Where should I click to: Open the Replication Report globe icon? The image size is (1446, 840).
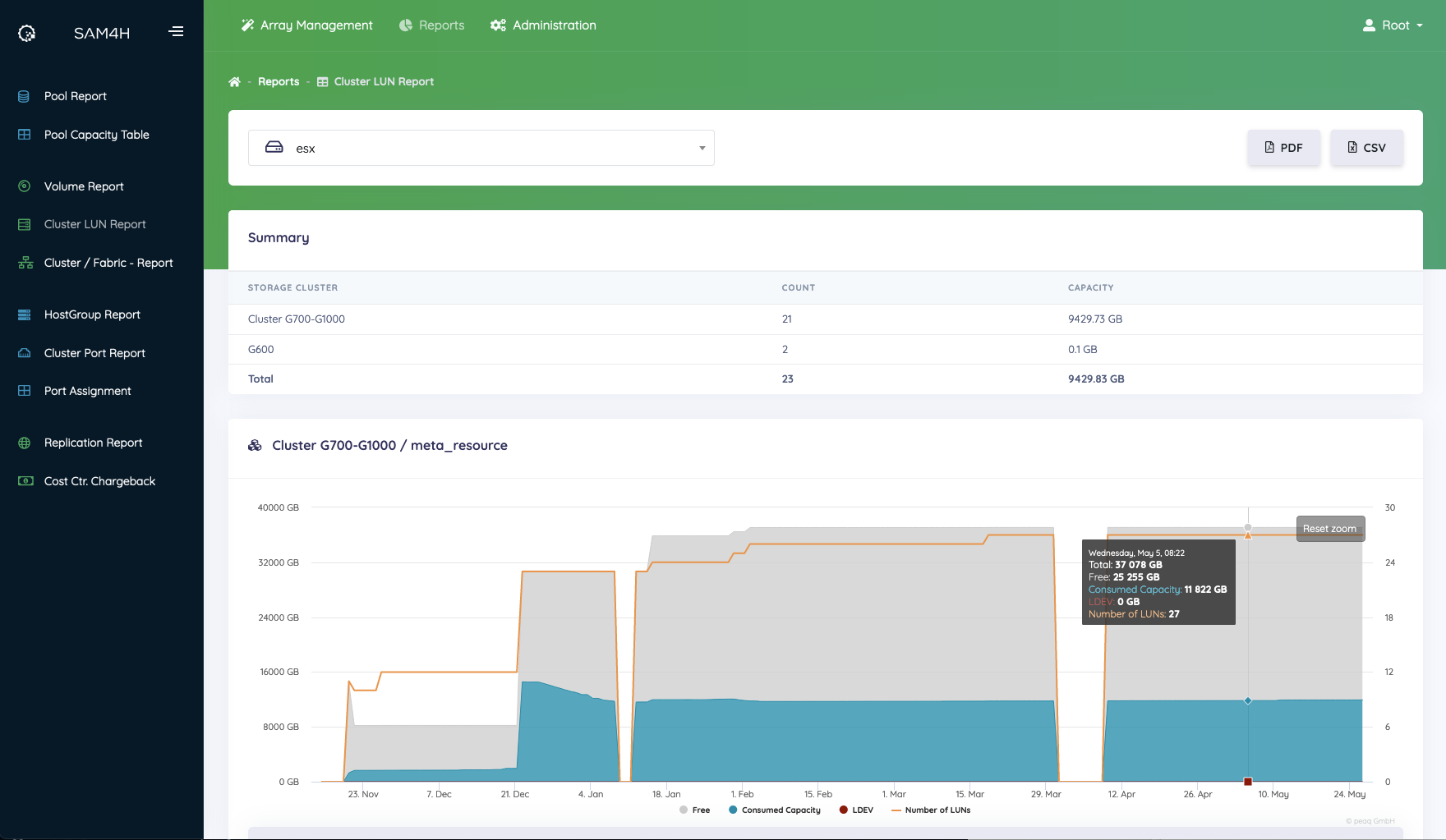point(25,443)
